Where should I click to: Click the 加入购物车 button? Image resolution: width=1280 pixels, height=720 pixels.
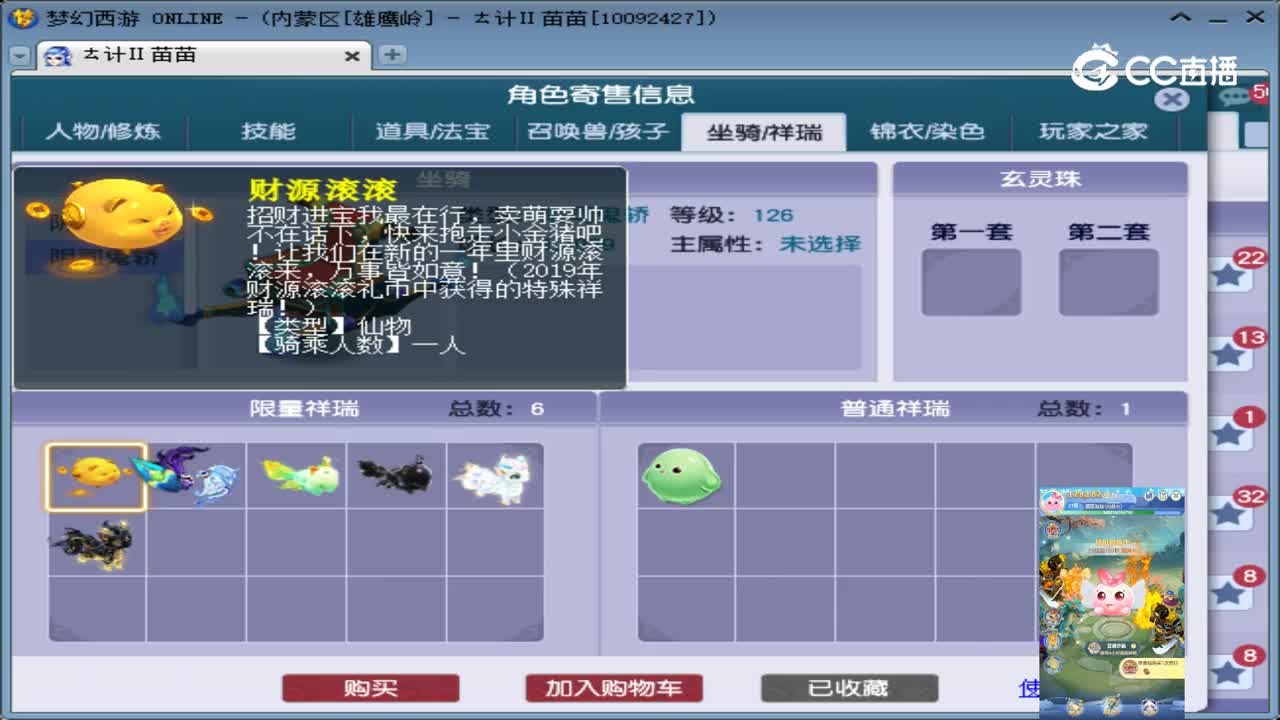point(613,688)
